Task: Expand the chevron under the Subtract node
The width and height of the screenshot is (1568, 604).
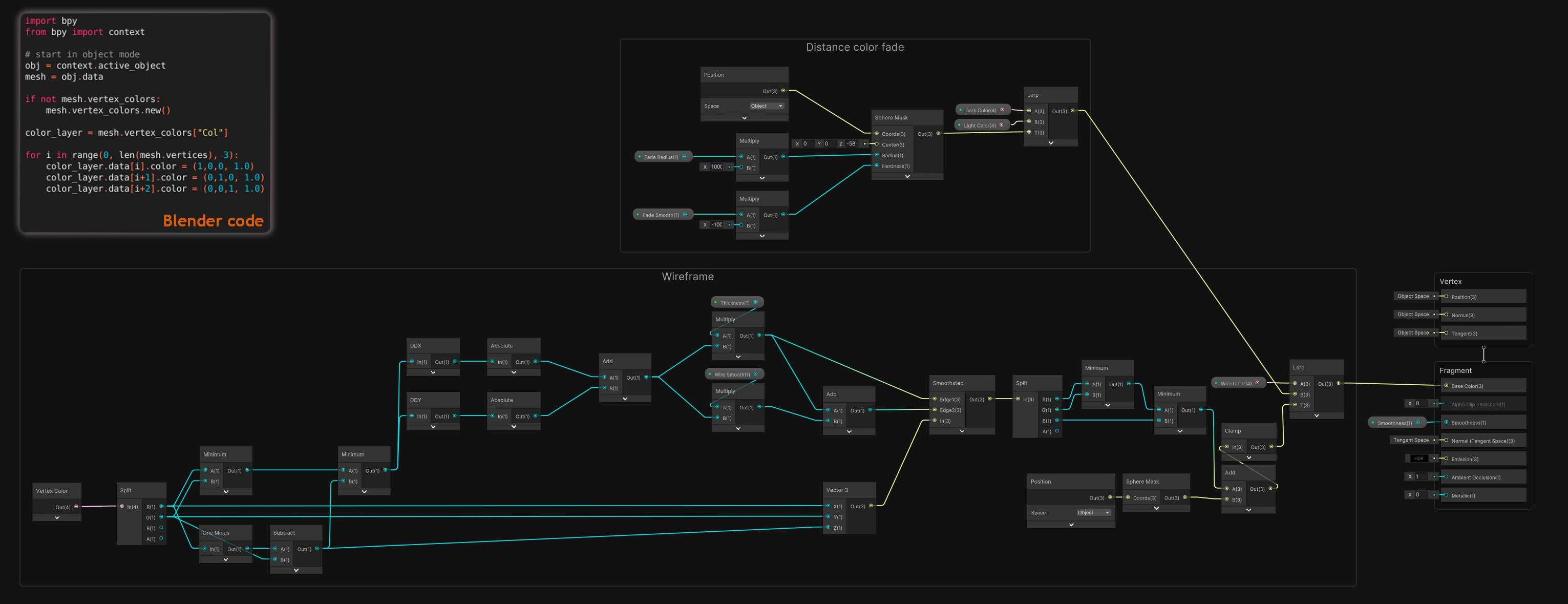Action: click(296, 571)
